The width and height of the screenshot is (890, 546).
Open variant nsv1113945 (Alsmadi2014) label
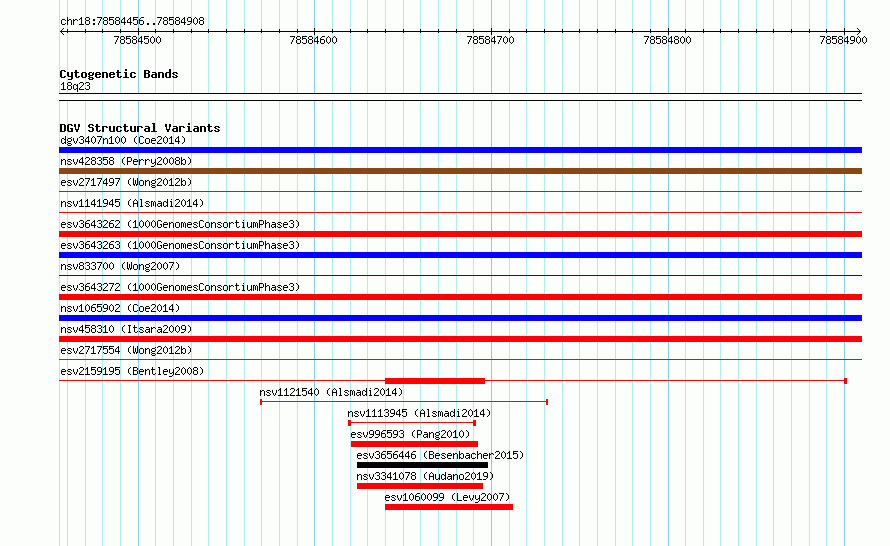point(419,413)
